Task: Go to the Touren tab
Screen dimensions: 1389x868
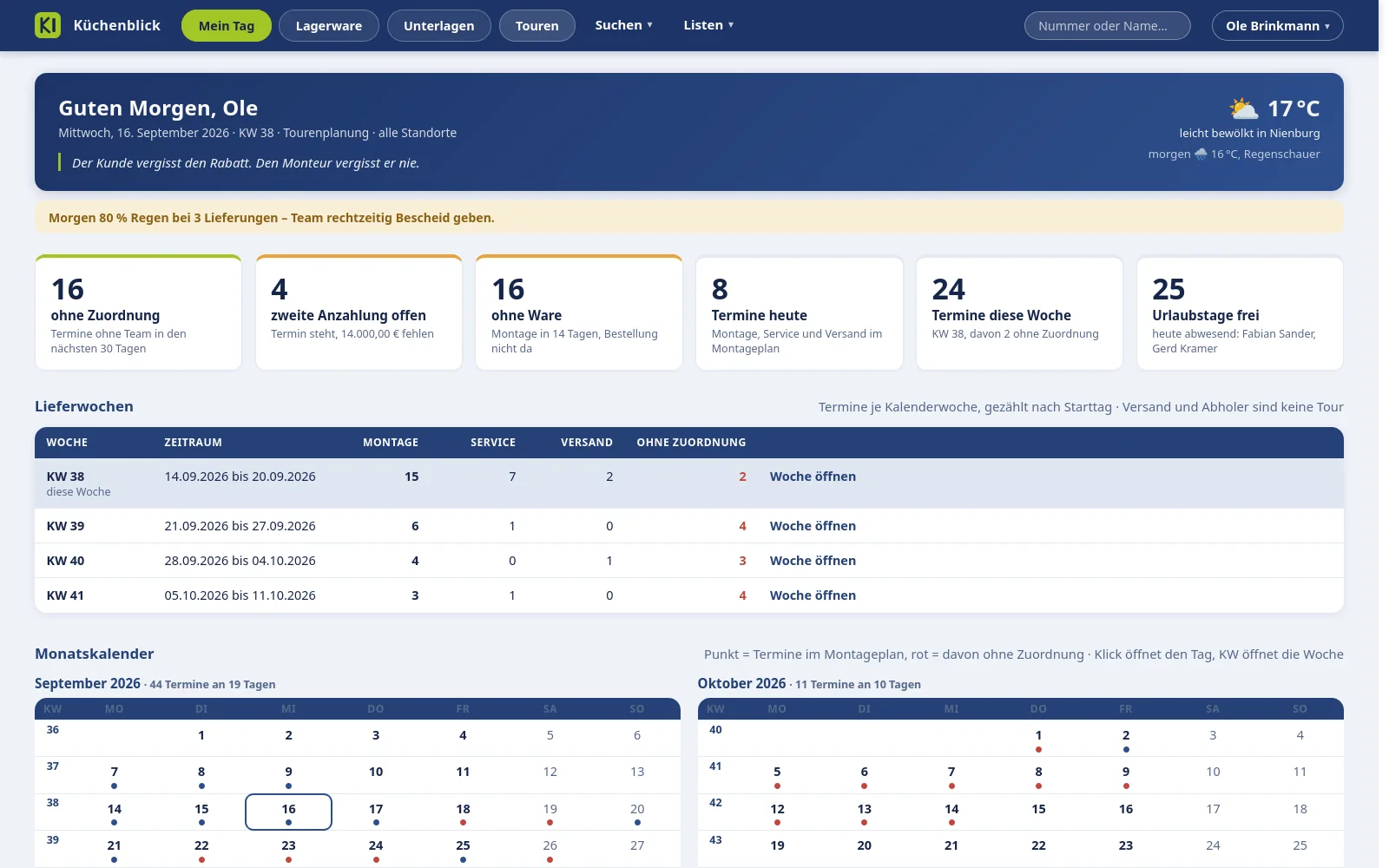Action: click(537, 26)
